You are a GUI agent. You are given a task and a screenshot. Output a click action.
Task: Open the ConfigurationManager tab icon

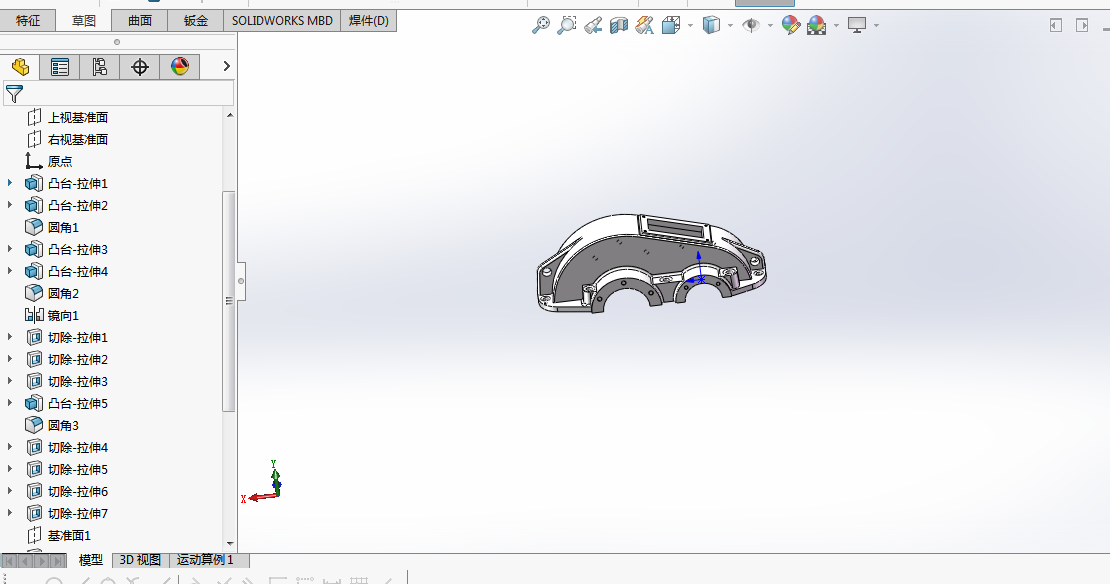pos(99,67)
